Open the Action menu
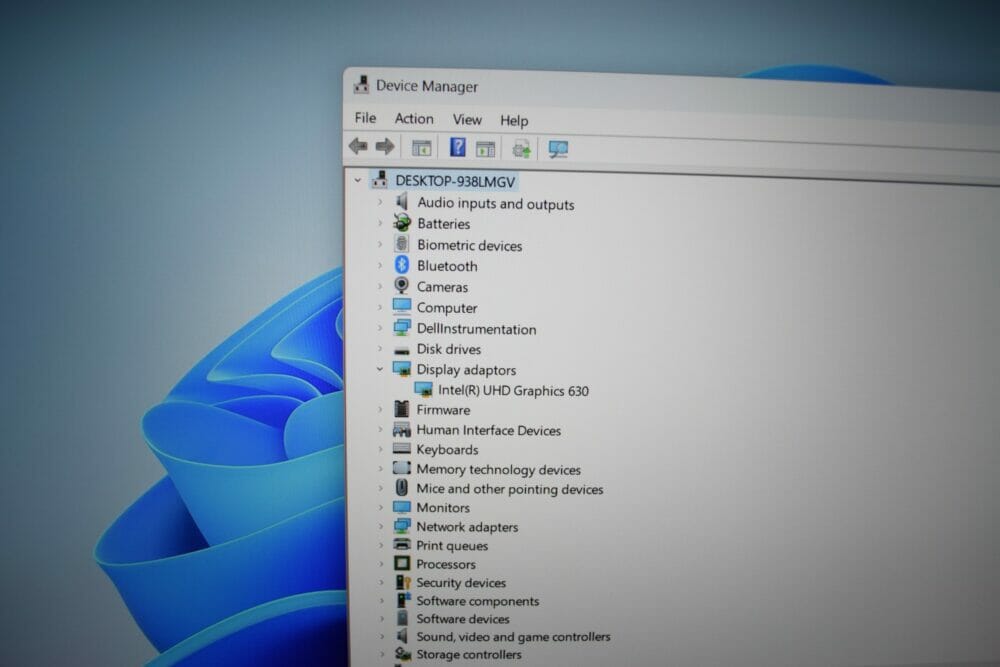The image size is (1000, 667). (414, 119)
